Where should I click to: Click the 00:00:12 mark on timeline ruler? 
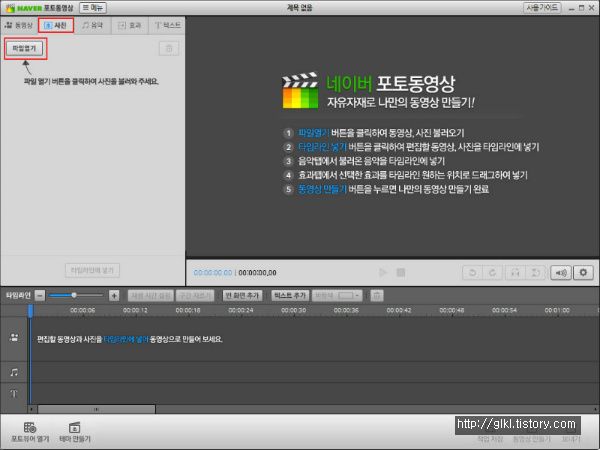coord(135,310)
